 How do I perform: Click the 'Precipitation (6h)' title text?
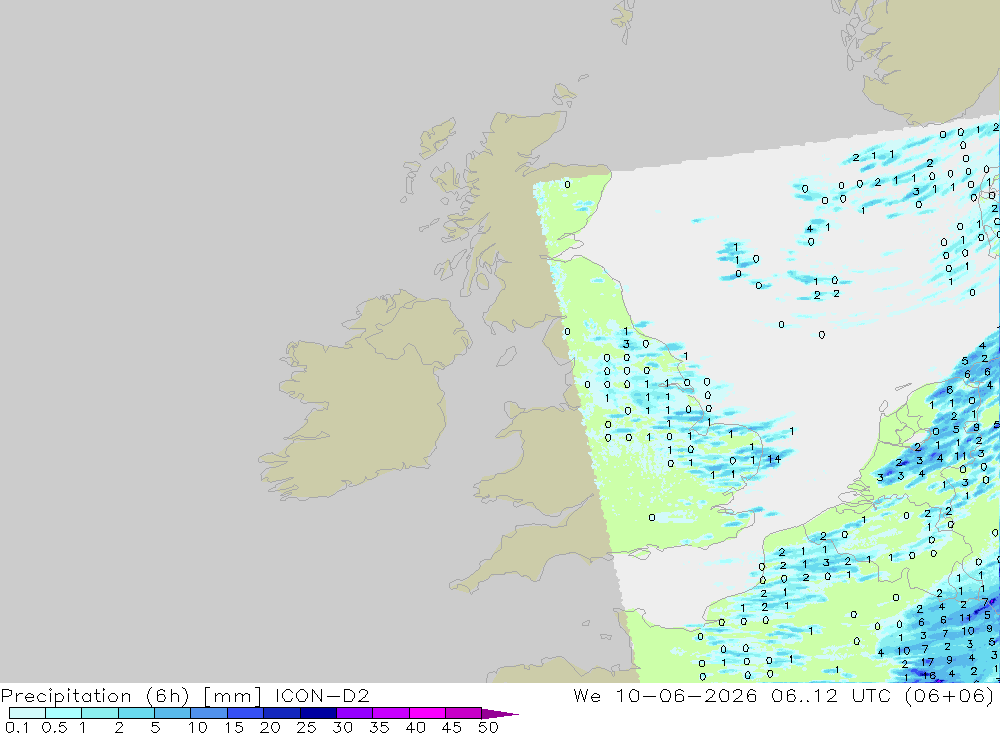point(95,696)
